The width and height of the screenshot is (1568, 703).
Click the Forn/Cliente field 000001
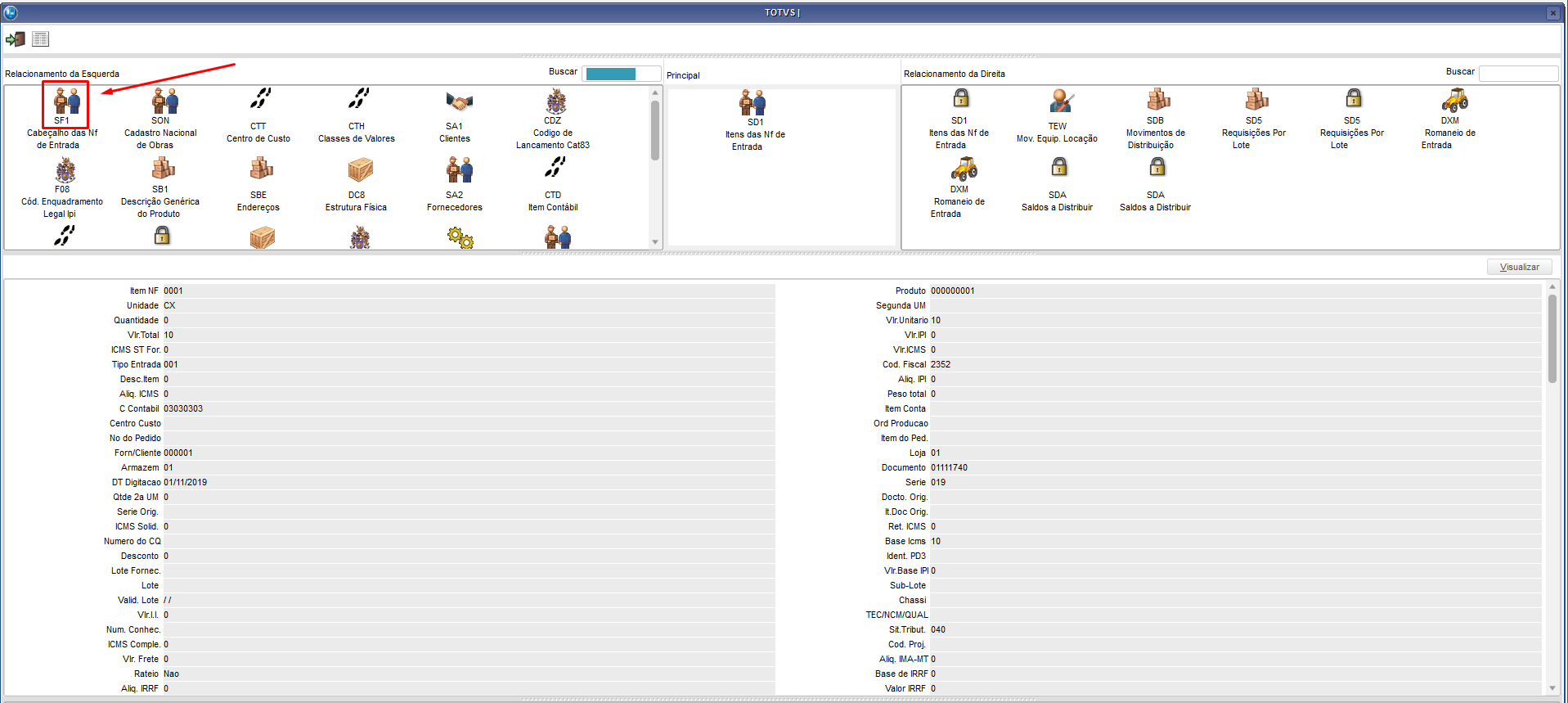[x=469, y=453]
